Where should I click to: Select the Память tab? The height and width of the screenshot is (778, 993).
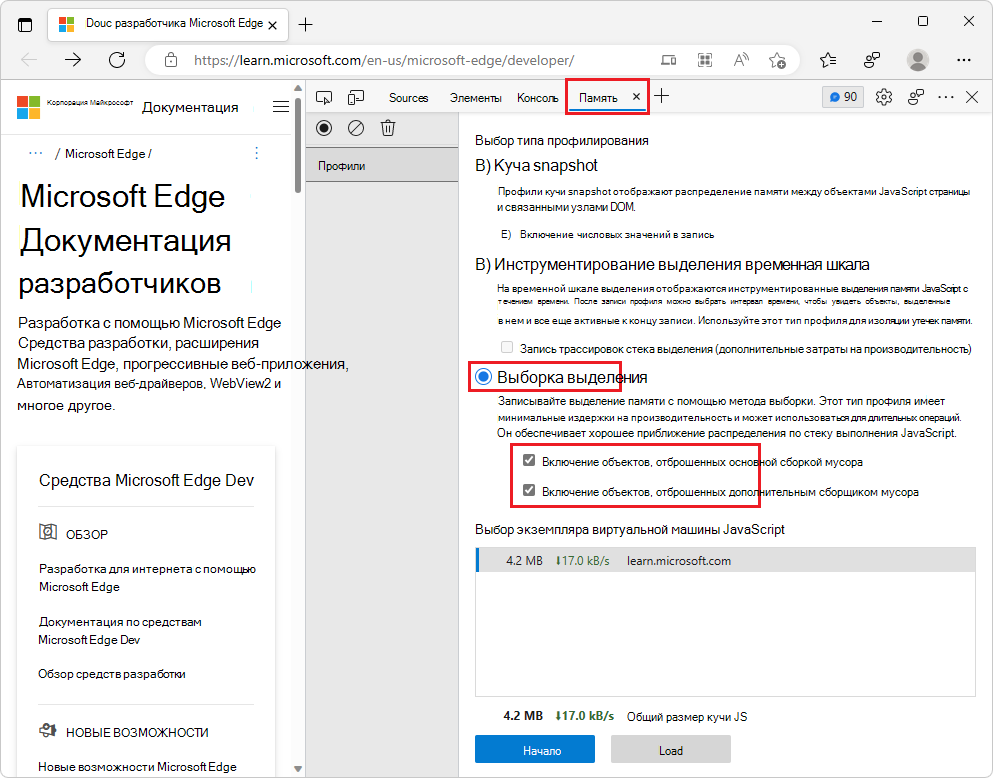(598, 97)
